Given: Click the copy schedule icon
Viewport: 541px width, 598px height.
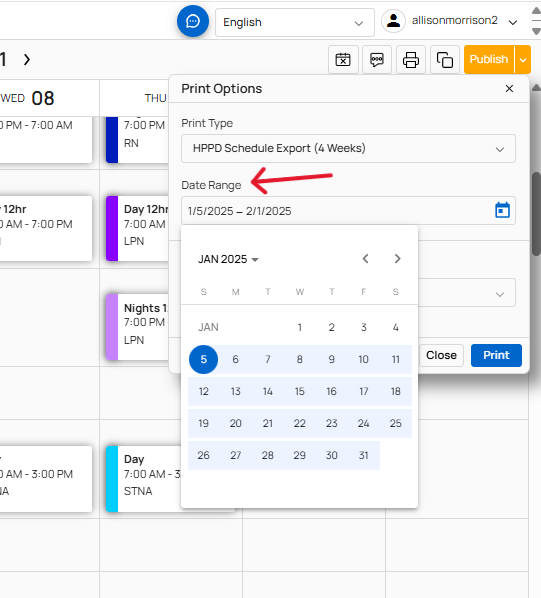Looking at the screenshot, I should (445, 60).
